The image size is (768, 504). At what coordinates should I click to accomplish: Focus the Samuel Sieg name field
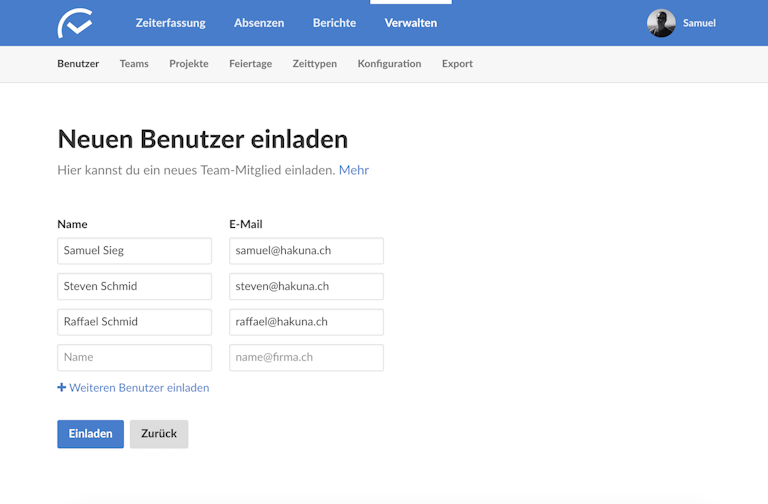pos(134,251)
